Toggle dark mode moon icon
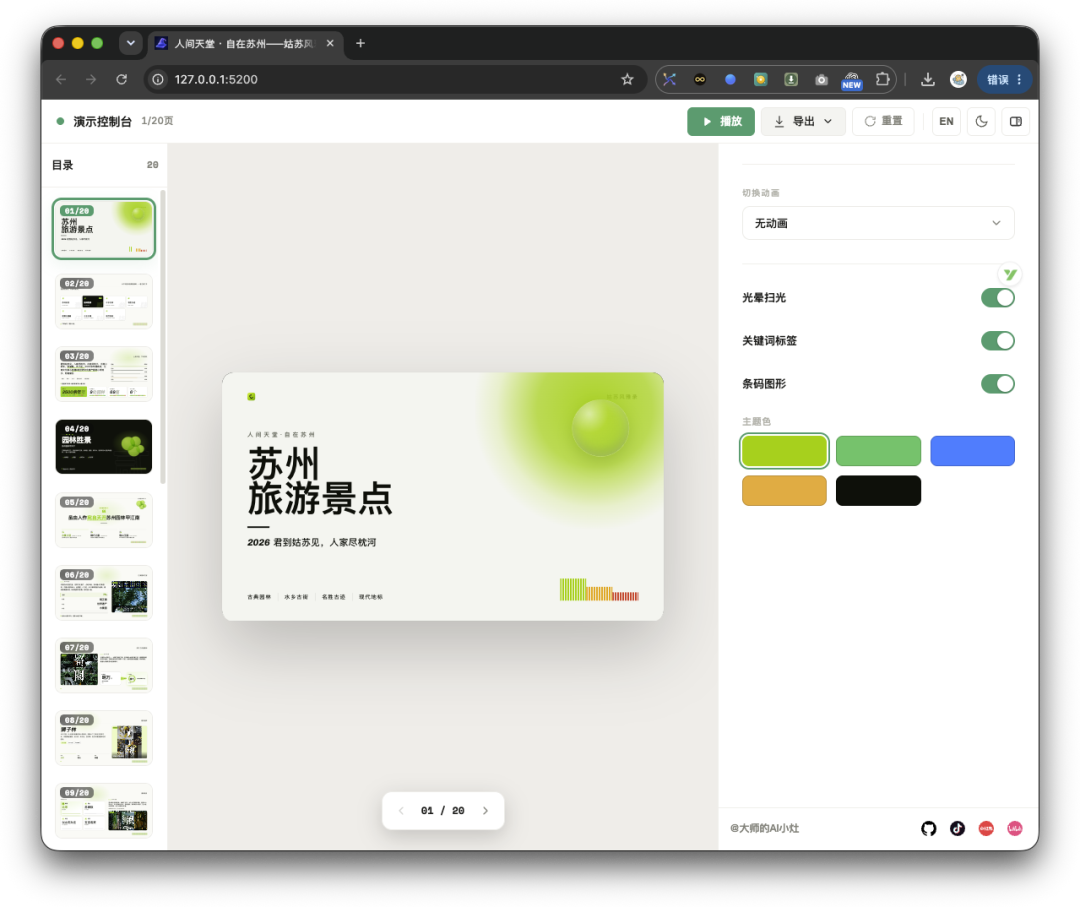Screen dimensions: 1080x907 (982, 121)
